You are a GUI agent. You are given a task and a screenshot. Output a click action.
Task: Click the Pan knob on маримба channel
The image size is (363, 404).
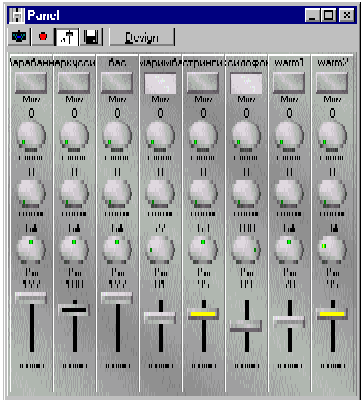pos(160,249)
